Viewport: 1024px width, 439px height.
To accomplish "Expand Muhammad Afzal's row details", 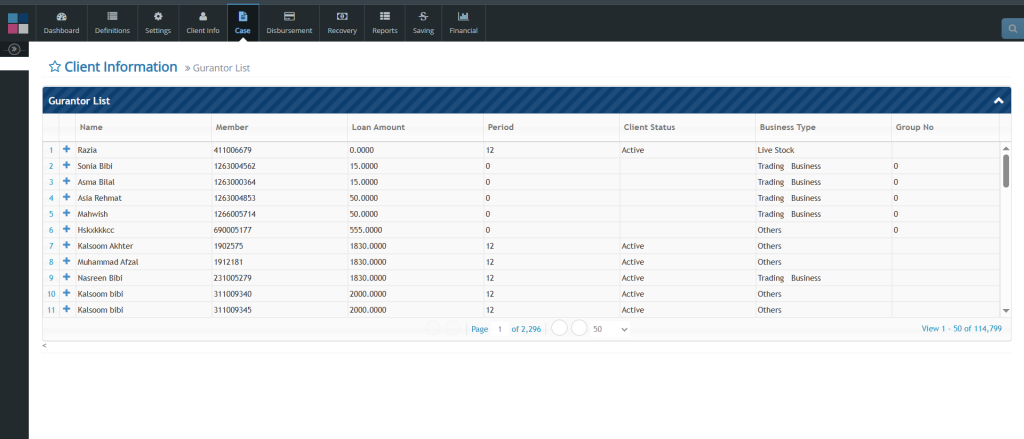I will (x=67, y=261).
